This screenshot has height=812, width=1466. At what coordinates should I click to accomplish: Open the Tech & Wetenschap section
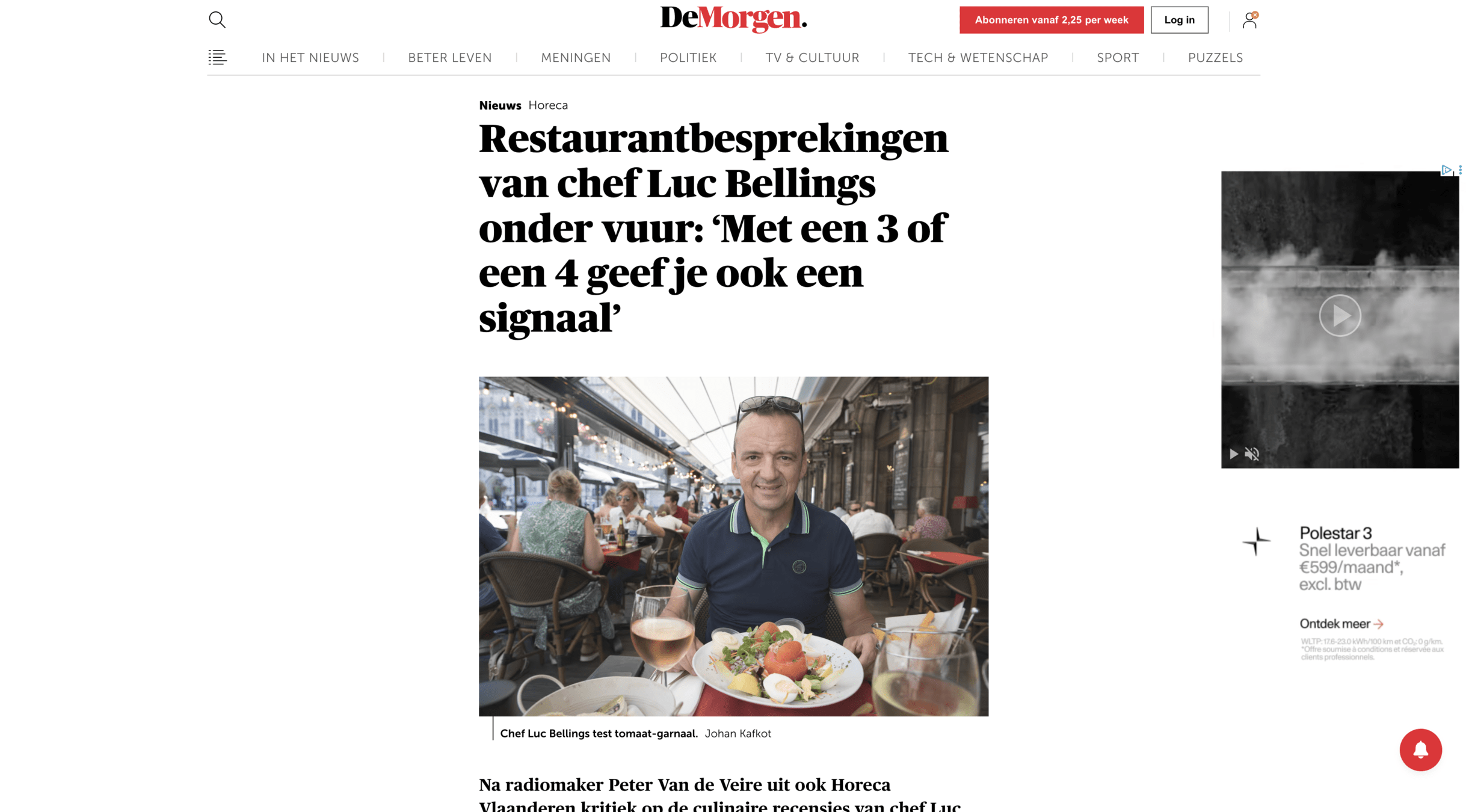(x=978, y=58)
